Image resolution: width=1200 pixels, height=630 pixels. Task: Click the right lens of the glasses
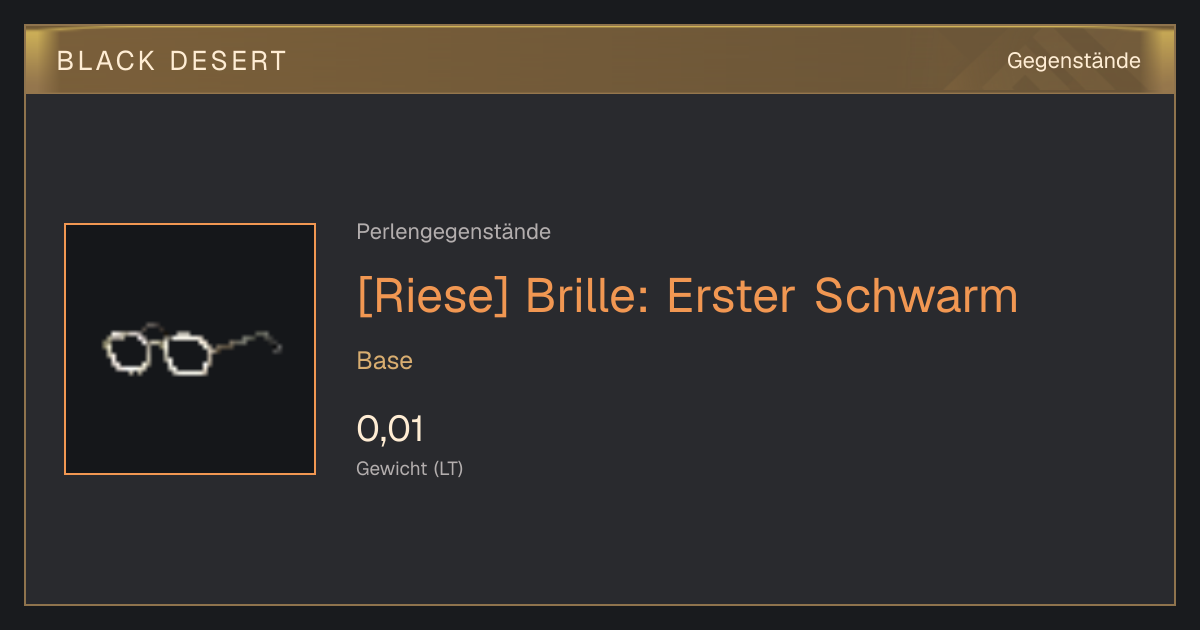187,354
